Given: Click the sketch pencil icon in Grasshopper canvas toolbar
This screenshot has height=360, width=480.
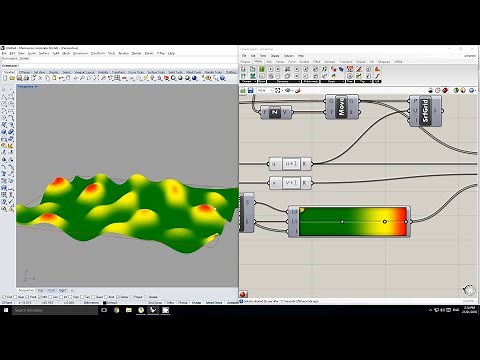Looking at the screenshot, I should pos(298,90).
